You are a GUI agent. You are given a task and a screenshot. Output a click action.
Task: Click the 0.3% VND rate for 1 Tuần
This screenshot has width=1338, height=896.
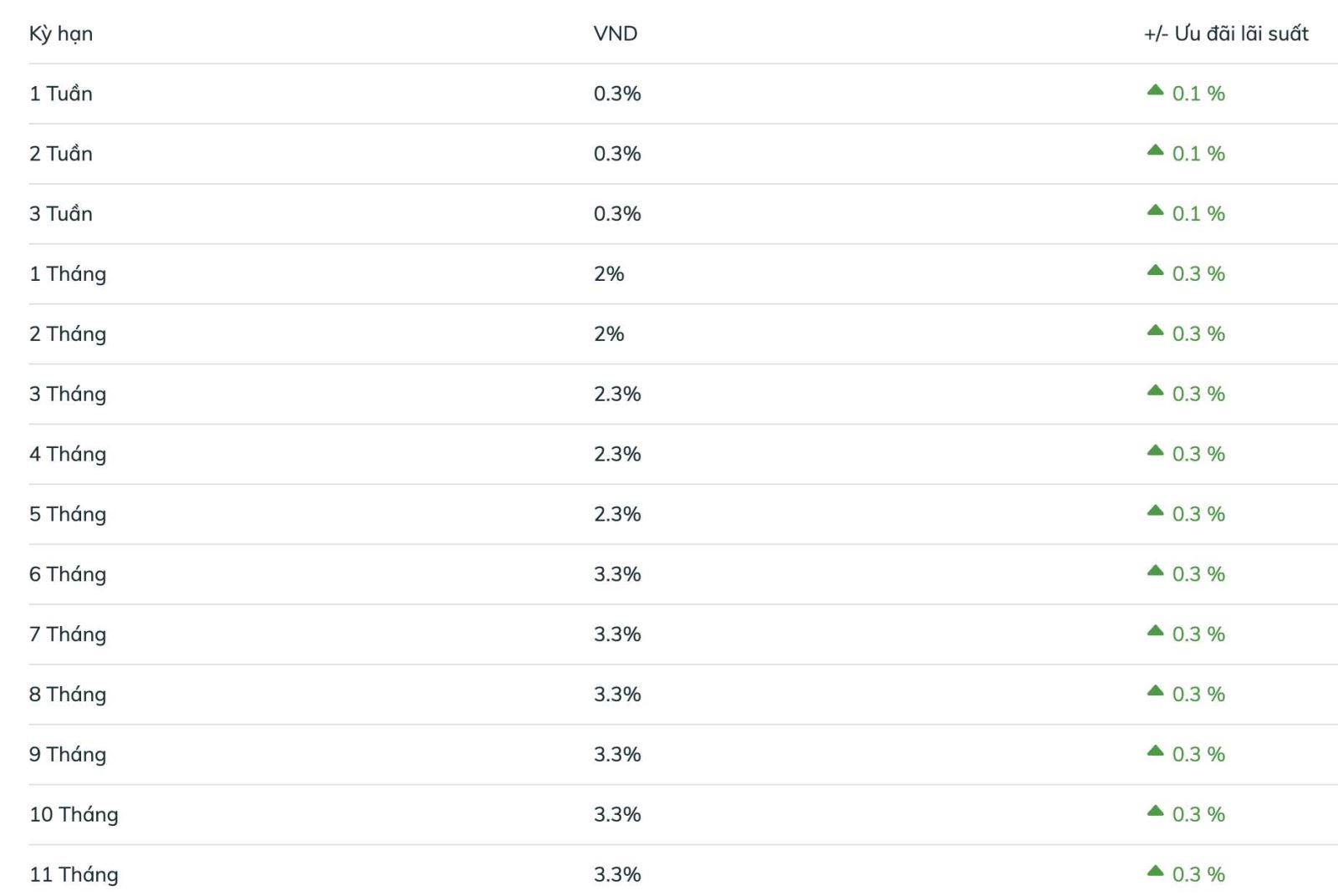coord(617,94)
